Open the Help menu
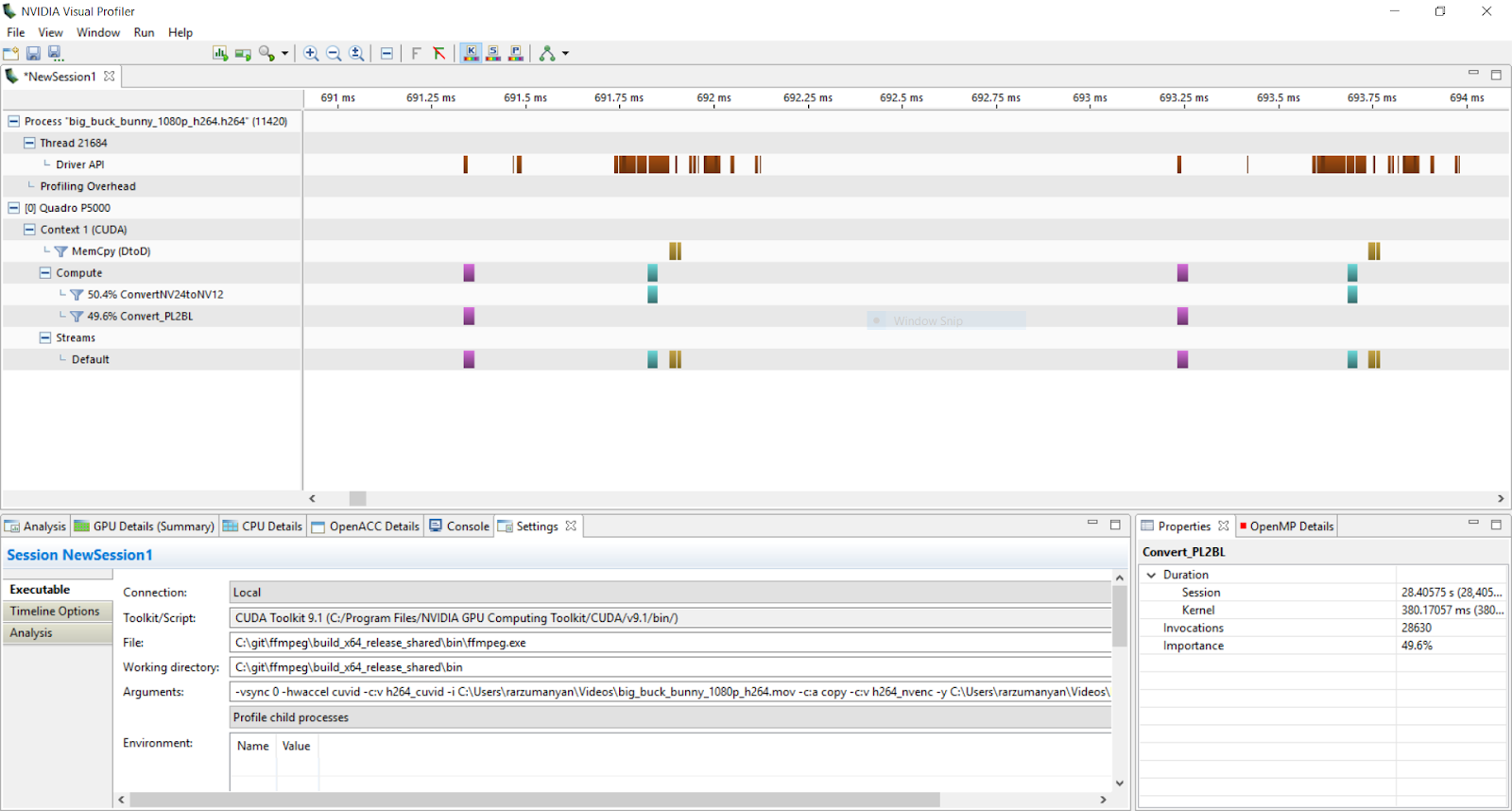The height and width of the screenshot is (811, 1512). [180, 32]
